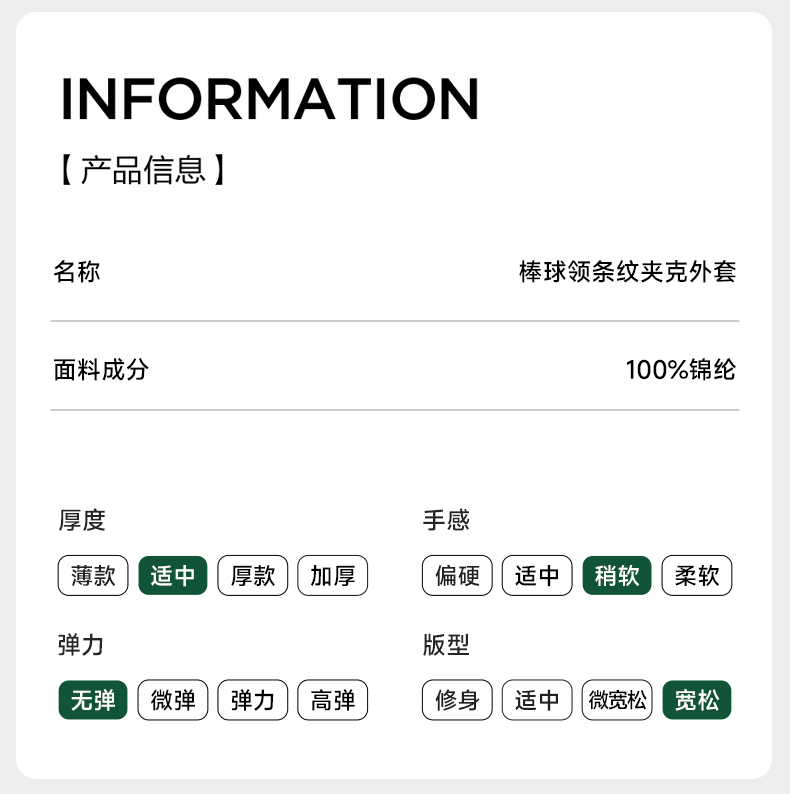Choose 弹力 tag under elasticity
This screenshot has width=790, height=794.
[253, 700]
